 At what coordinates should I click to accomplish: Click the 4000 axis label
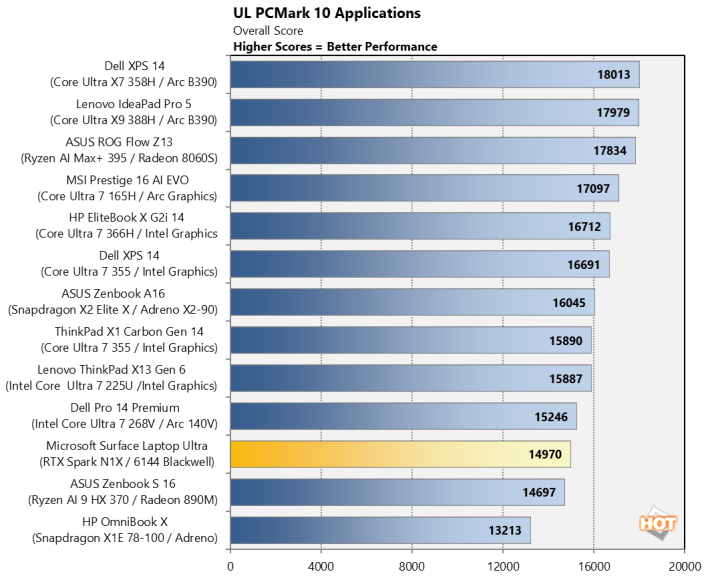pyautogui.click(x=321, y=566)
